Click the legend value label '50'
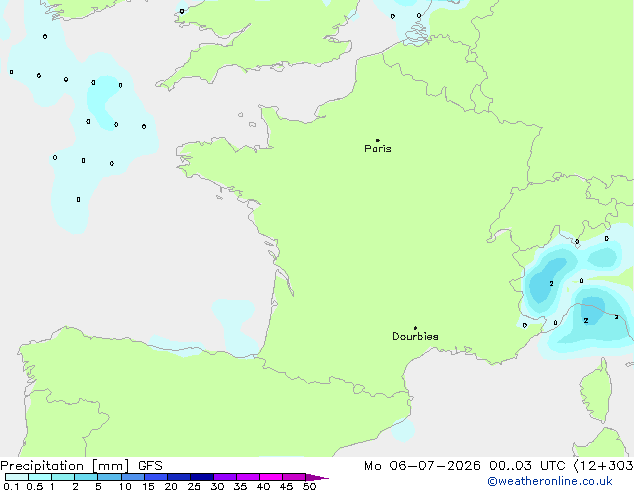Screen dimensions: 634x490 (x=309, y=486)
